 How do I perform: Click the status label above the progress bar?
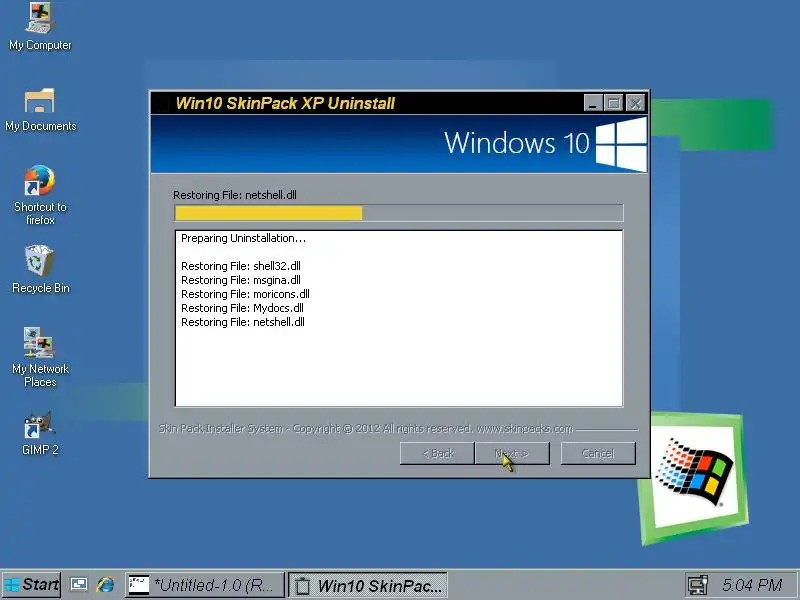(x=235, y=195)
